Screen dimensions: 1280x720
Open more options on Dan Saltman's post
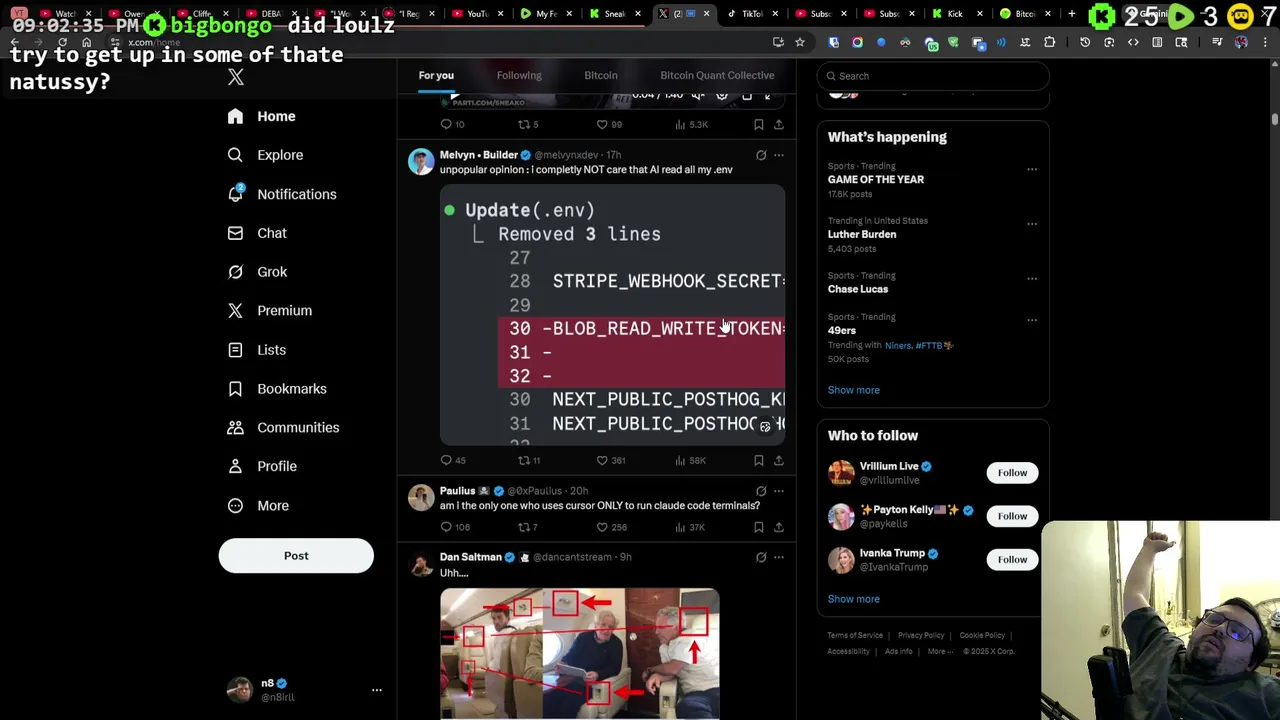(779, 557)
